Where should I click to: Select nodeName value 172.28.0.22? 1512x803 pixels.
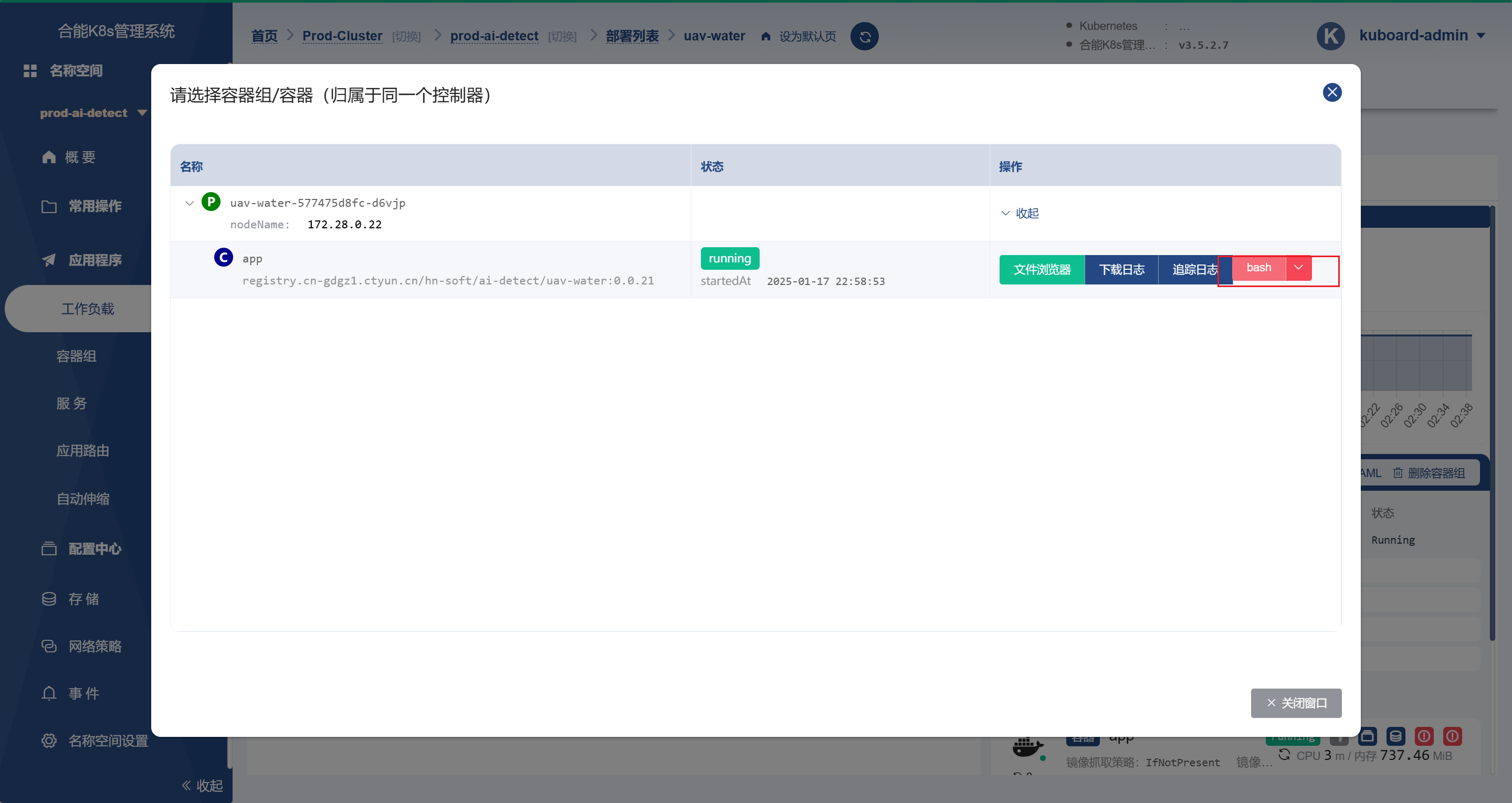[x=344, y=224]
